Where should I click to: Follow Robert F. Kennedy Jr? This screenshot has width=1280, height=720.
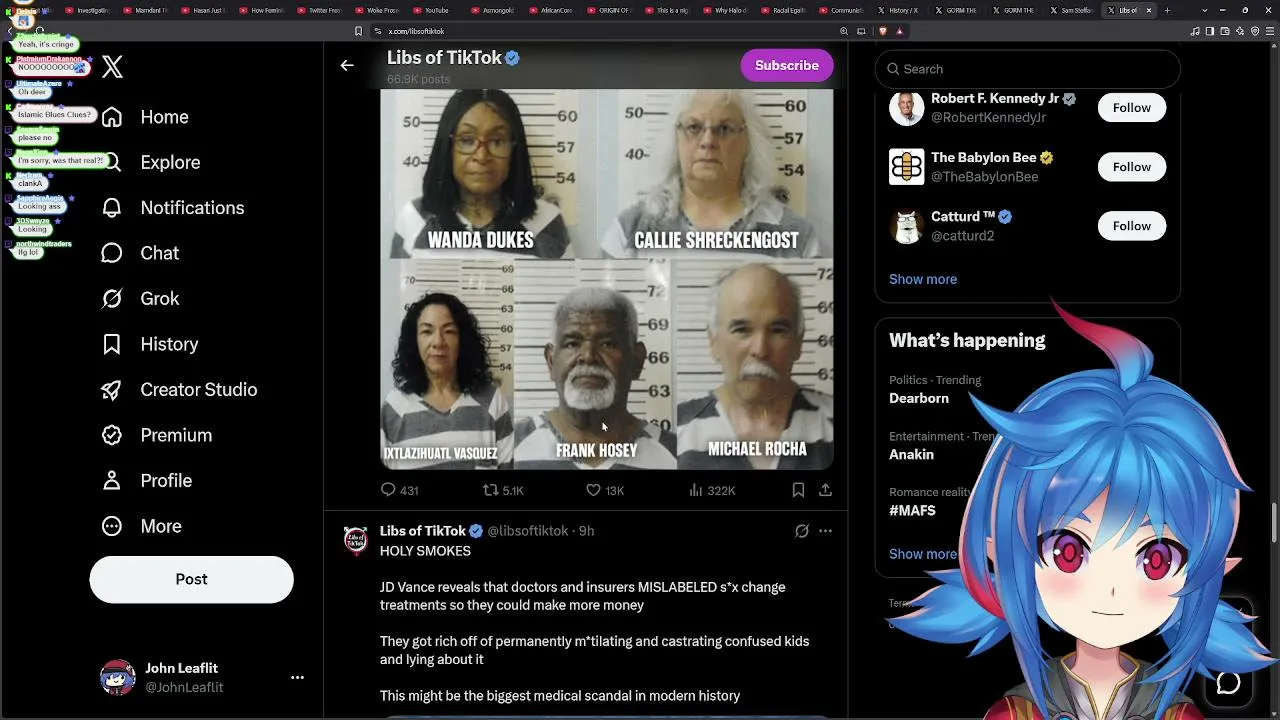1132,108
